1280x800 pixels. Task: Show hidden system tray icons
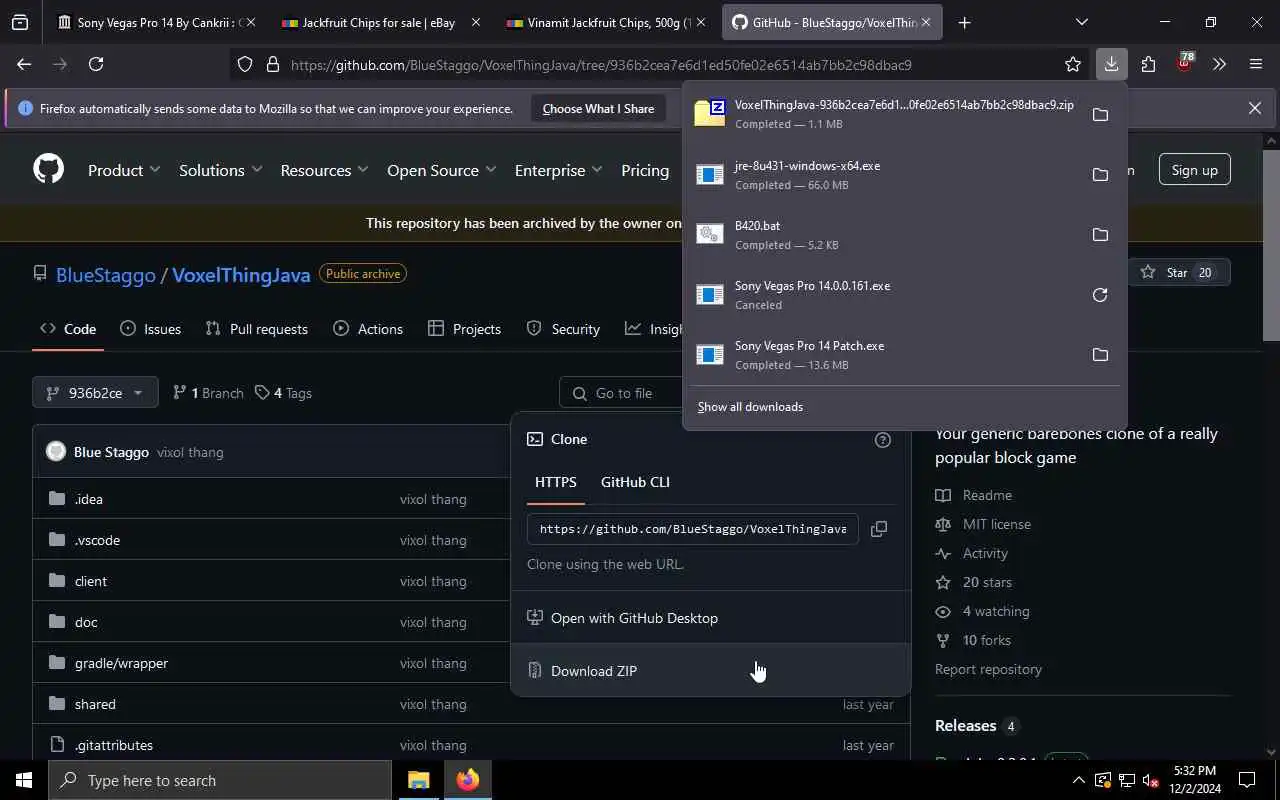point(1078,780)
